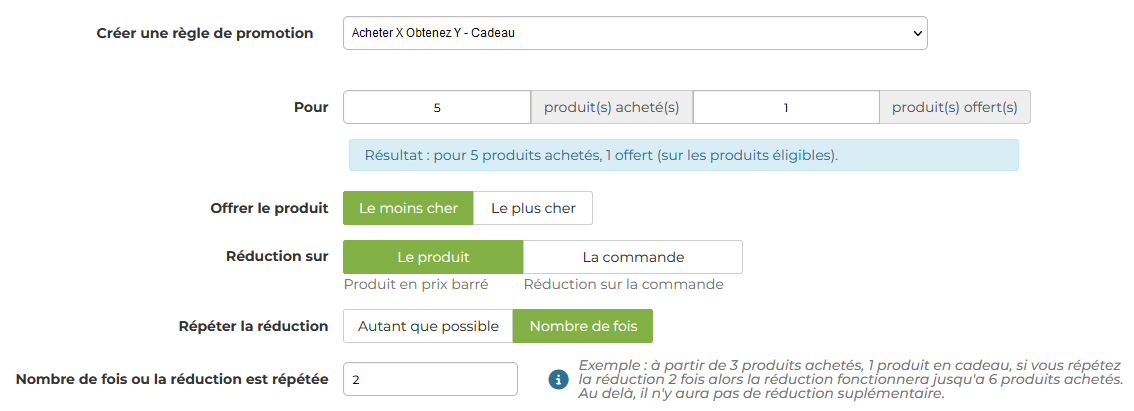Click the Créer une règle de promotion label
Screen dimensions: 1134x411
pyautogui.click(x=205, y=33)
